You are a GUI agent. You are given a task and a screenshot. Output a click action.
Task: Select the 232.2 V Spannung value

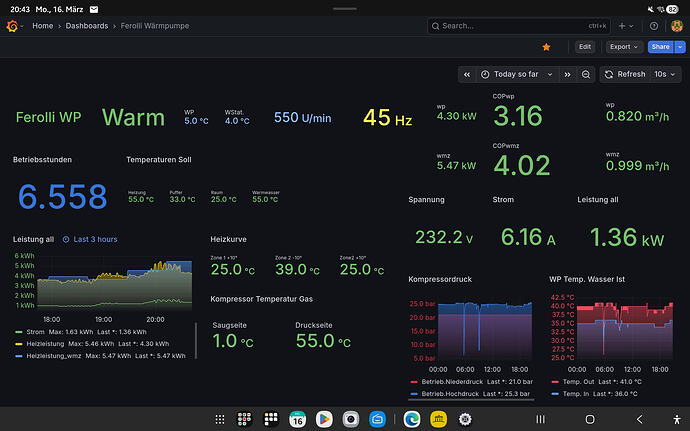point(444,237)
